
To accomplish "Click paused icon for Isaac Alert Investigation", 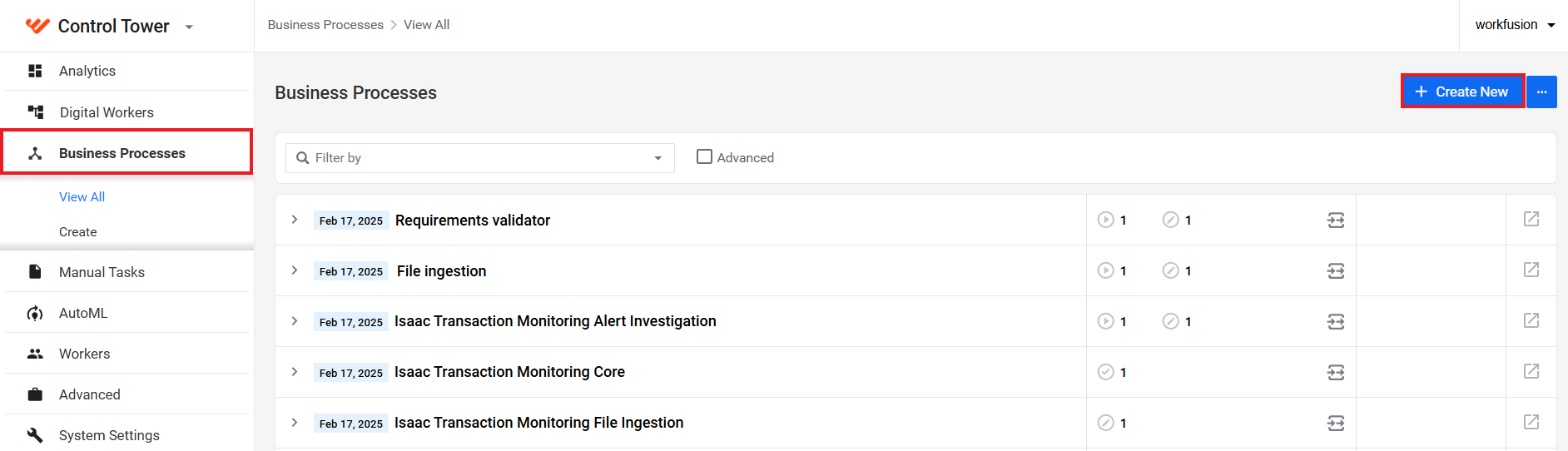I will pos(1170,321).
